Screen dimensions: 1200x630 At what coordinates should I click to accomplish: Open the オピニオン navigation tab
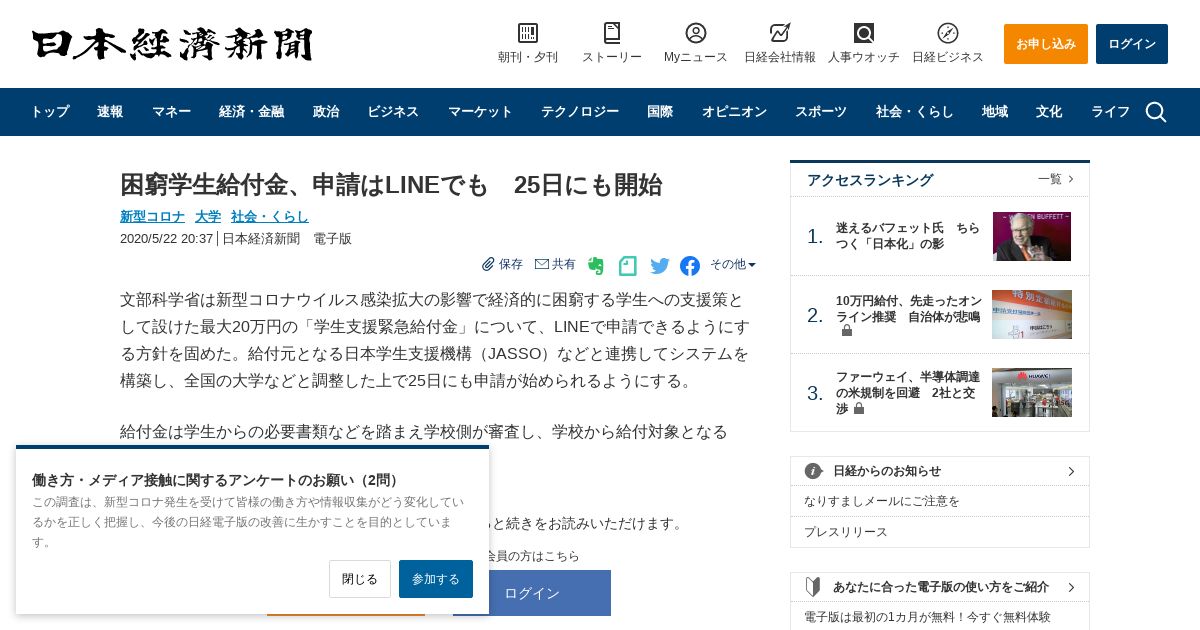734,112
